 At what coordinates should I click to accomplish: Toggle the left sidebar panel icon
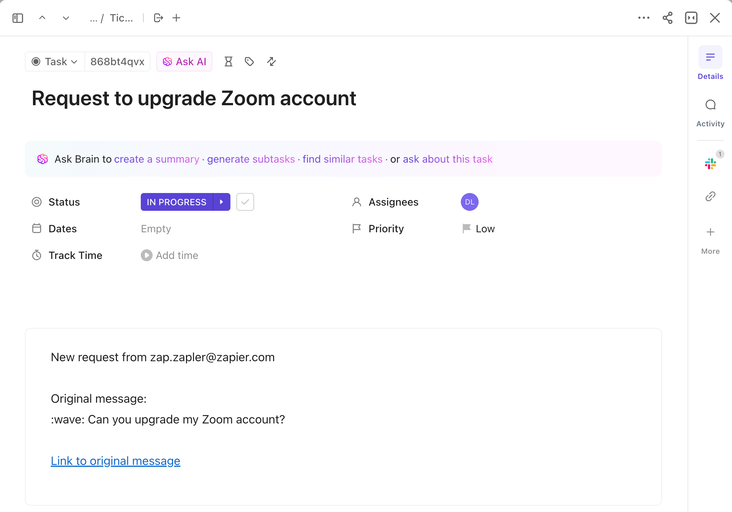coord(18,18)
